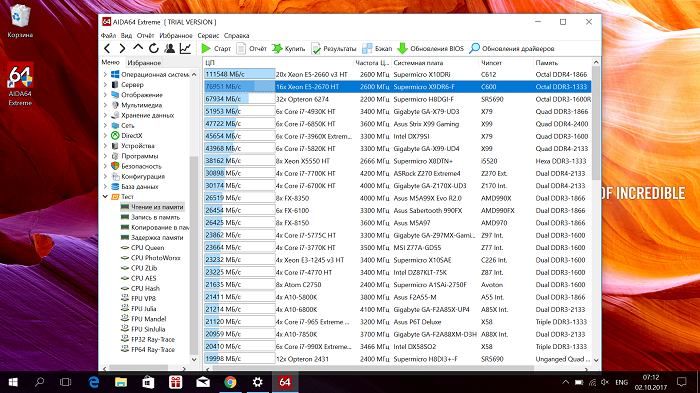Select the FP64 Ray-Trace test
The width and height of the screenshot is (700, 393).
coord(153,350)
